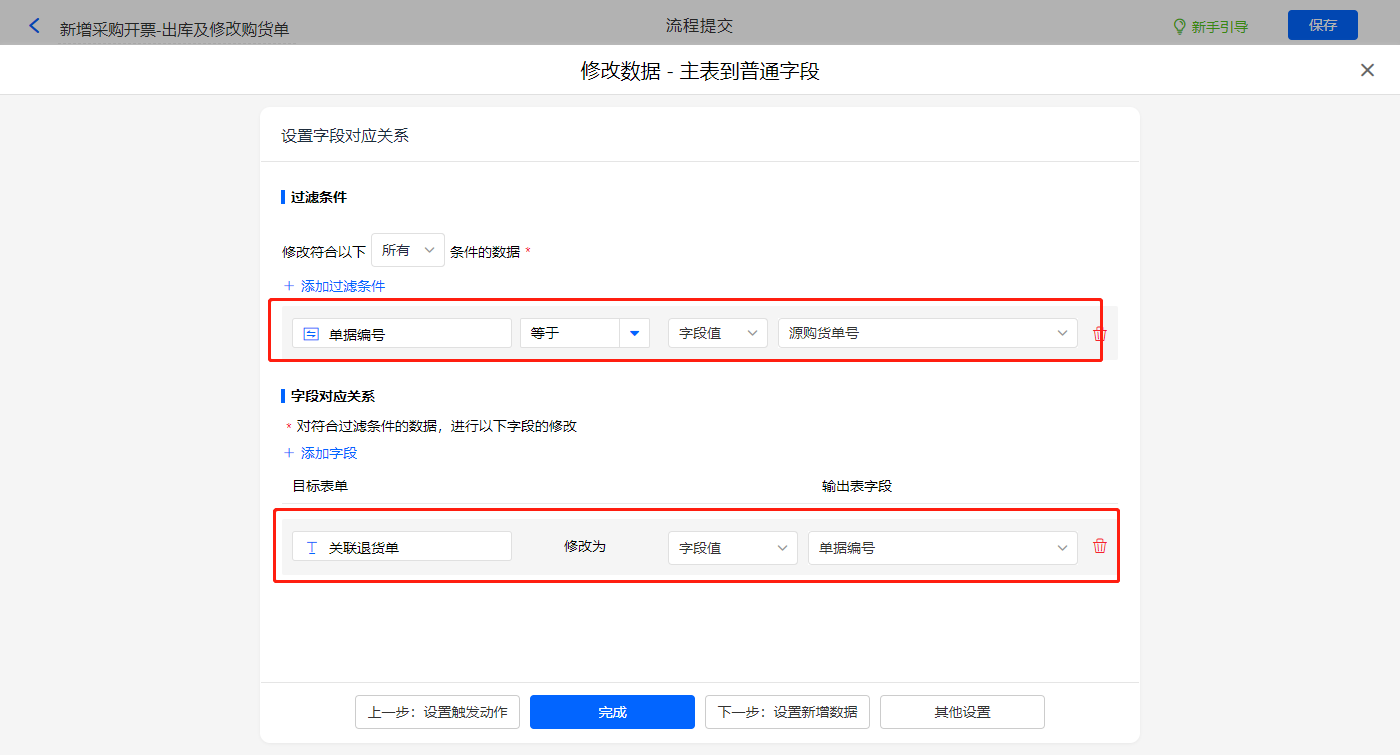Click the back arrow icon
Screen dimensions: 1400x755
point(35,26)
